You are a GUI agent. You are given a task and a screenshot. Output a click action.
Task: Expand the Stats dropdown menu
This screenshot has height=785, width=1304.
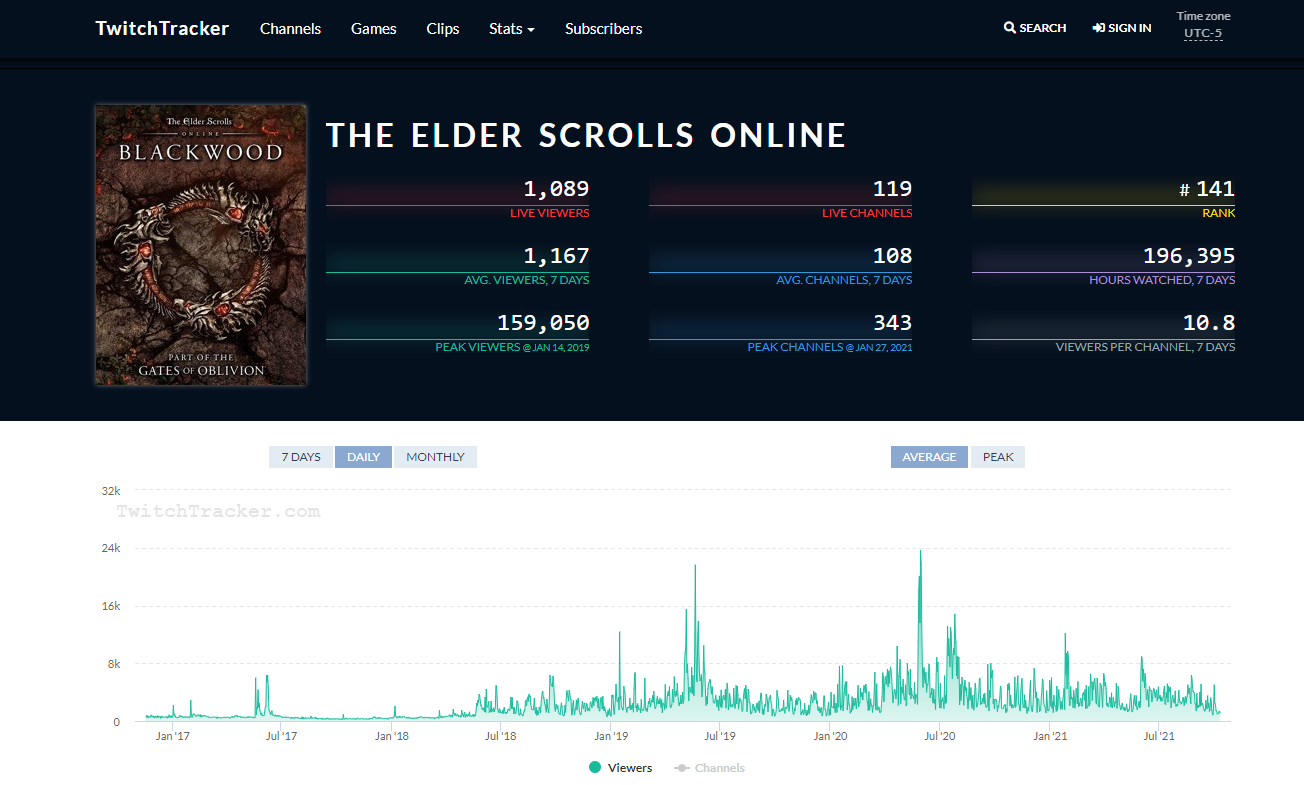[x=512, y=28]
